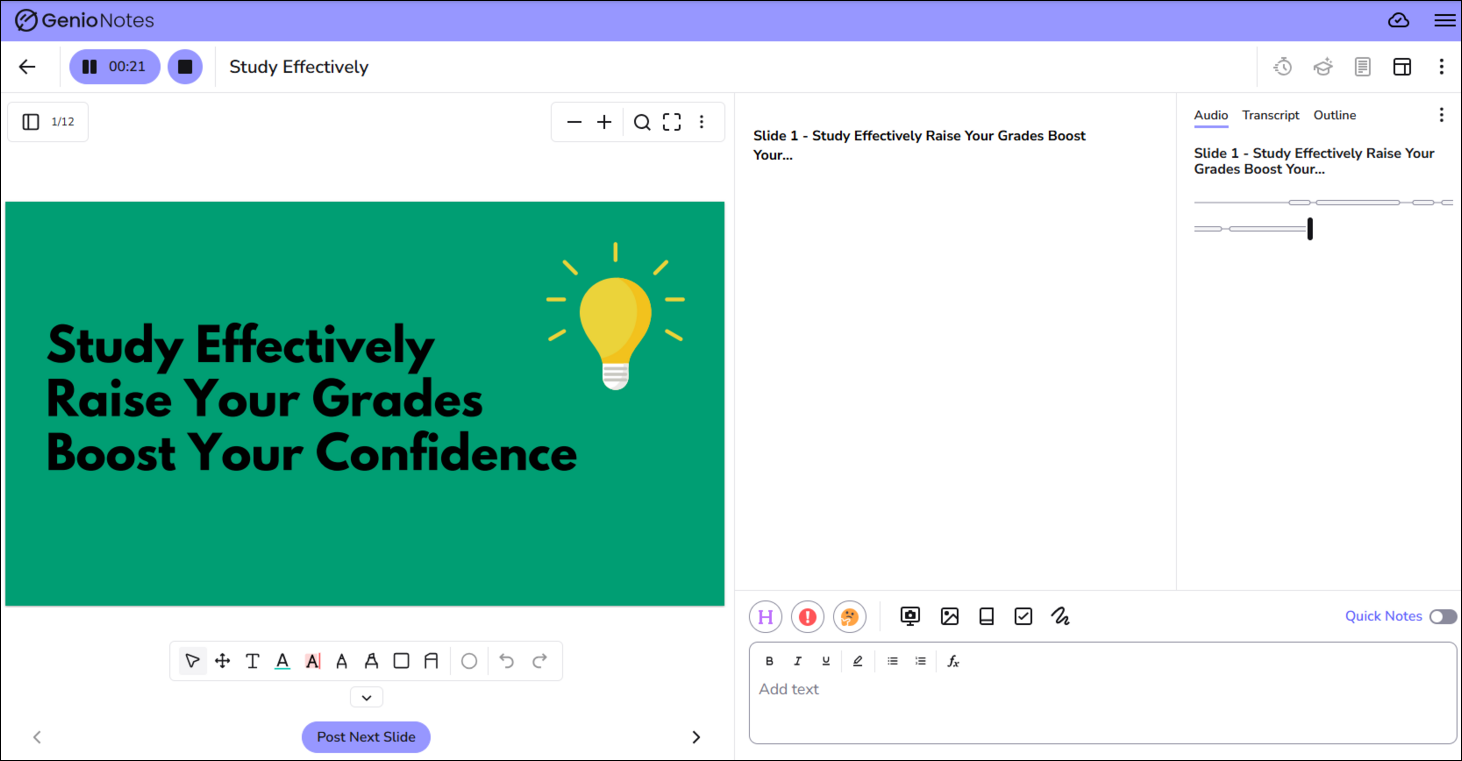The width and height of the screenshot is (1462, 761).
Task: Pause the recording timer
Action: tap(91, 67)
